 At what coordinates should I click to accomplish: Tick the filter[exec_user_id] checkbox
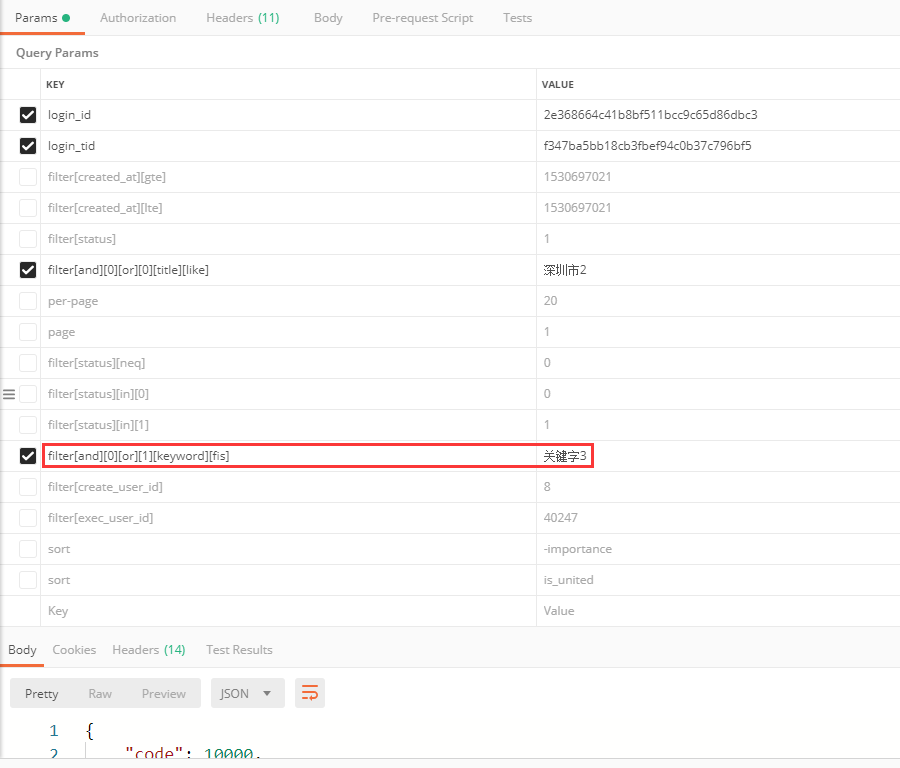pyautogui.click(x=28, y=518)
